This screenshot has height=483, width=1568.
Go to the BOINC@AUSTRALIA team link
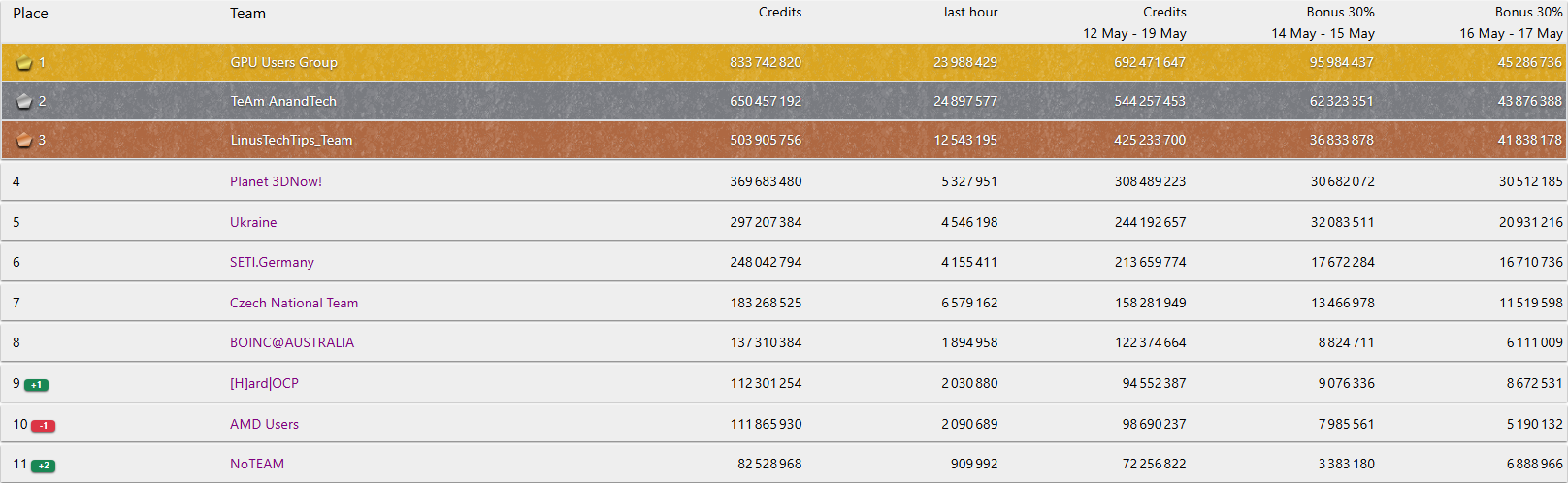292,342
